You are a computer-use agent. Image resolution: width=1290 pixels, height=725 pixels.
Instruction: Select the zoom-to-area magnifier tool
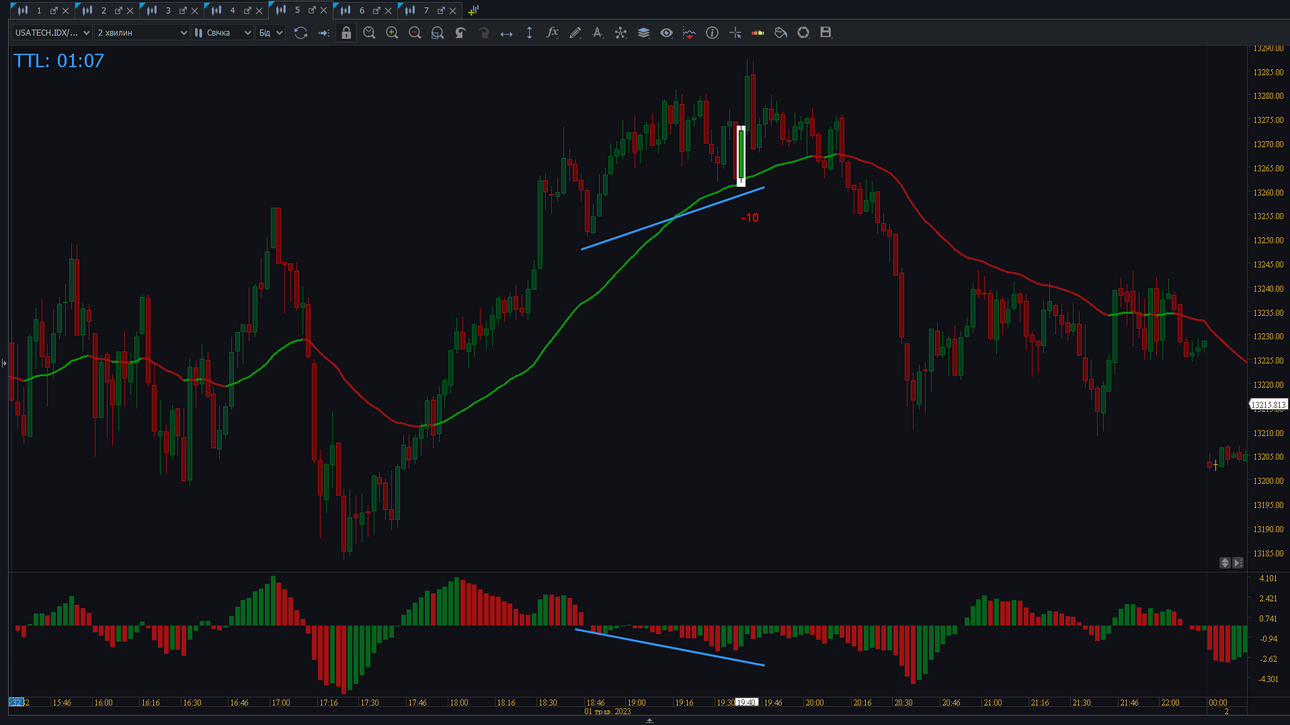pyautogui.click(x=437, y=33)
